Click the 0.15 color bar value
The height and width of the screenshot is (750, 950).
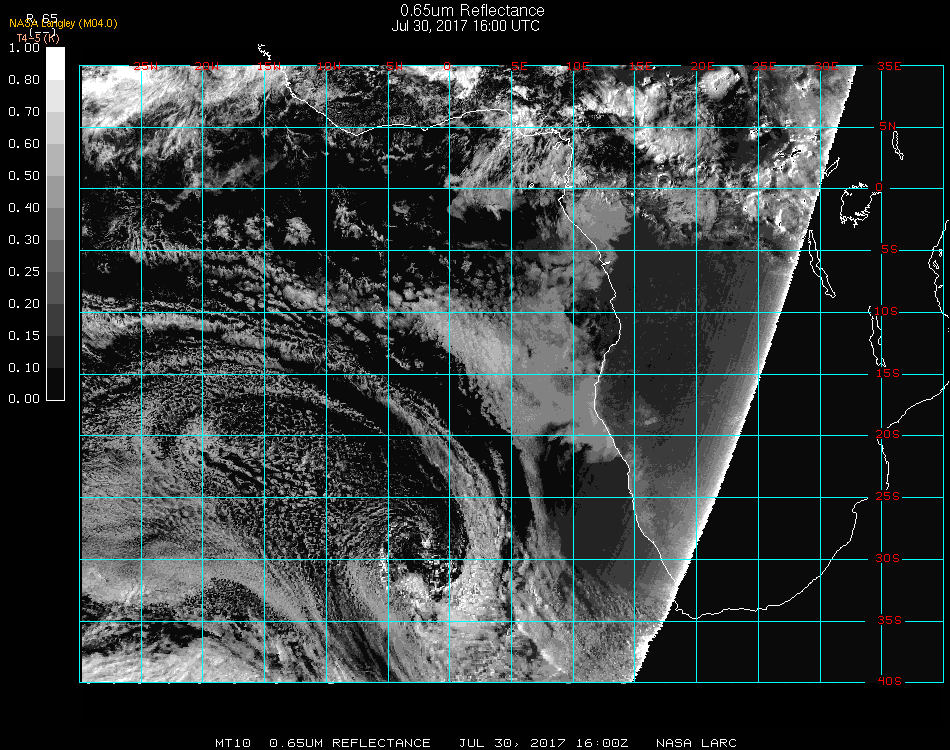point(24,336)
